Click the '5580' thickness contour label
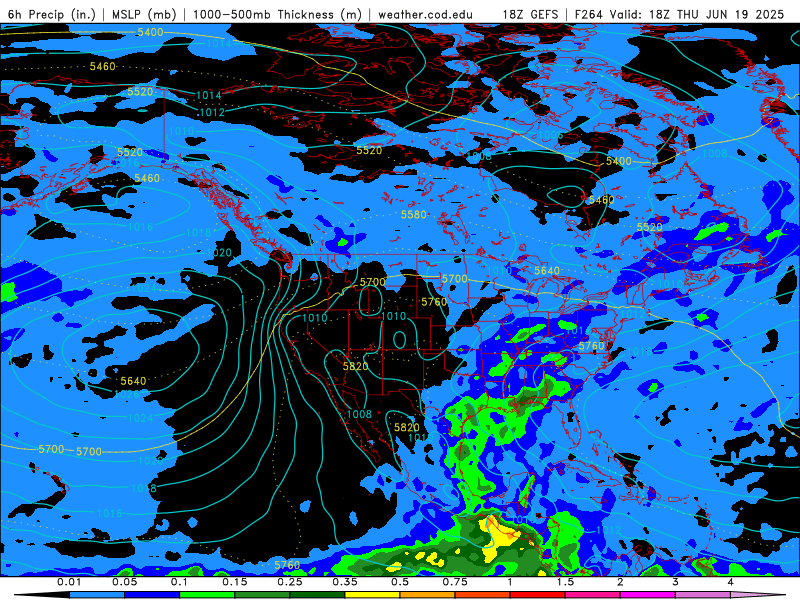Viewport: 800px width, 600px height. click(x=414, y=215)
